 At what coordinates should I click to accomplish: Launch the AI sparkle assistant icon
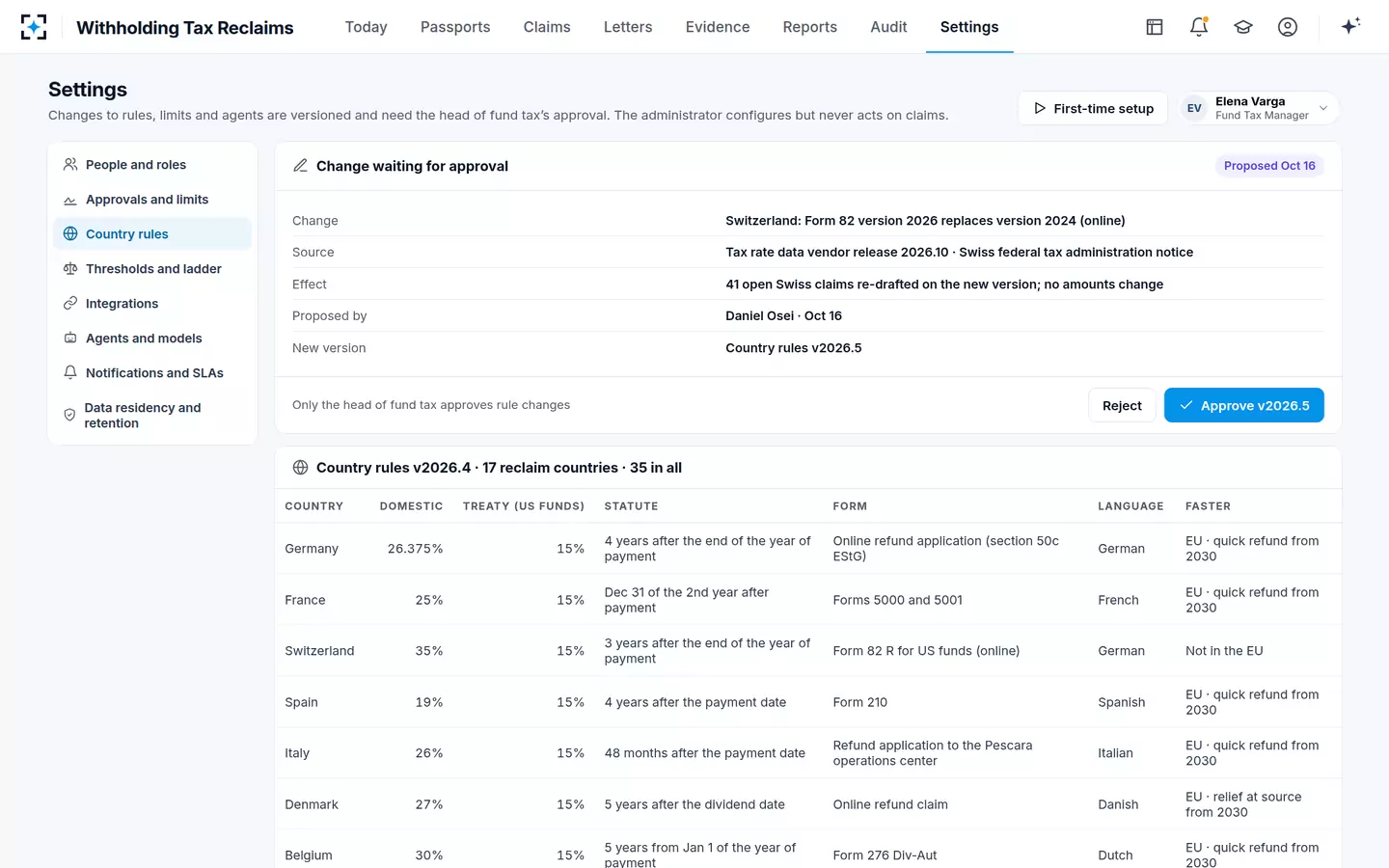pos(1350,26)
